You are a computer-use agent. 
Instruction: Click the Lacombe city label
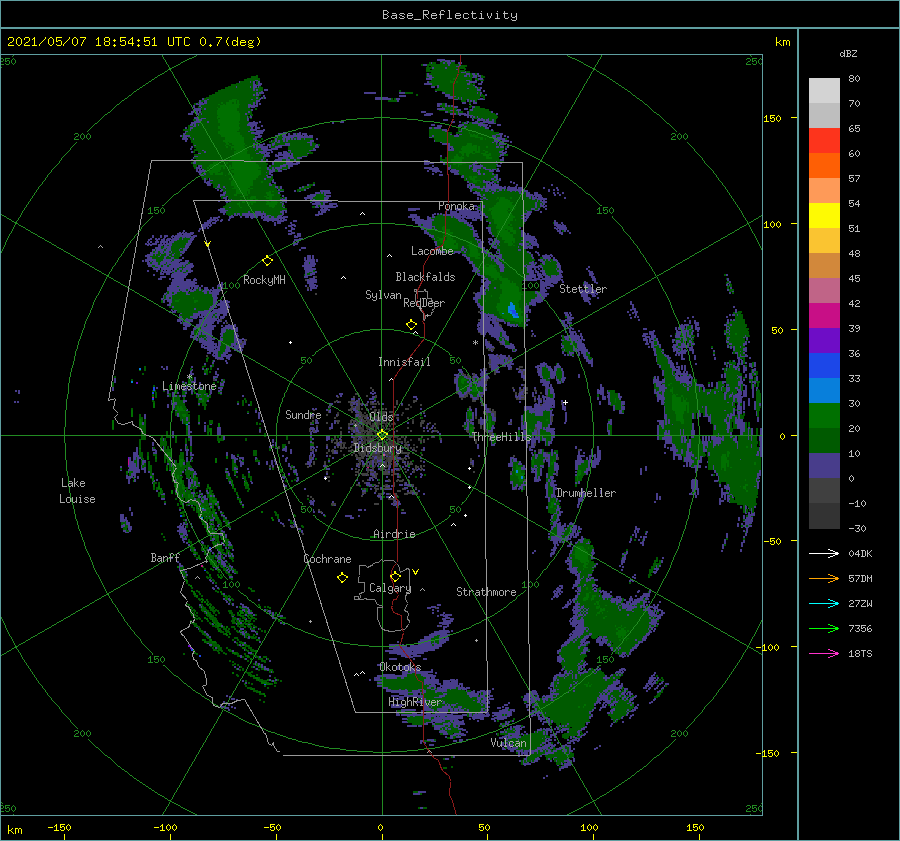pos(432,251)
